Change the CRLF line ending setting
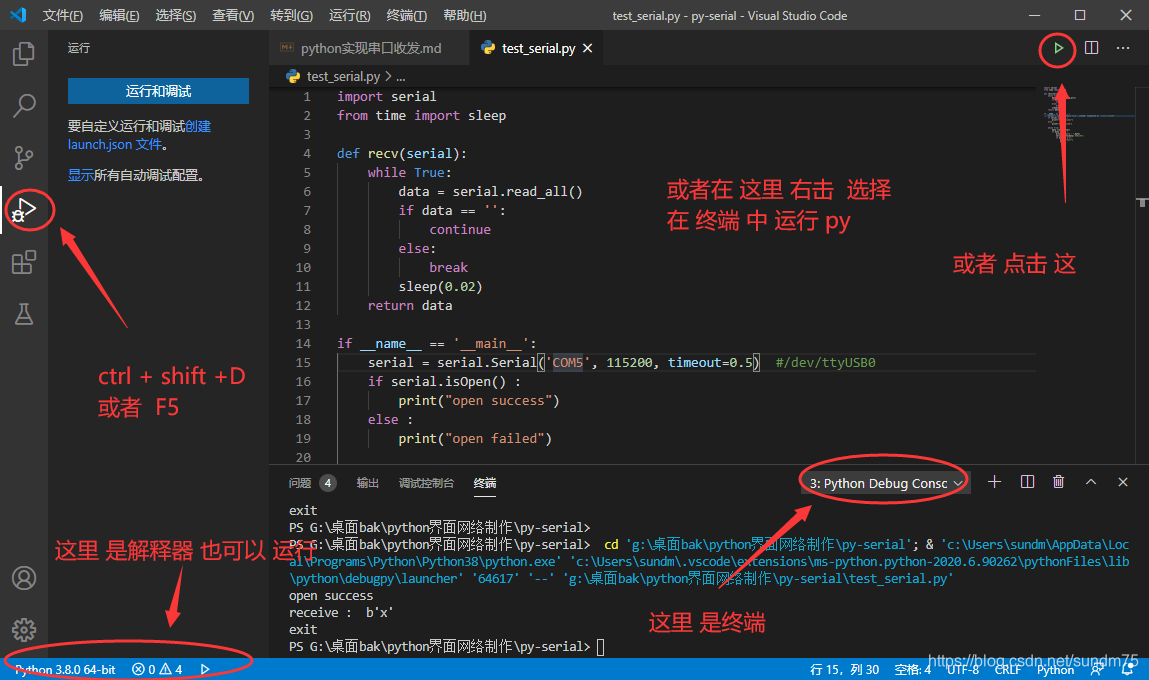 pos(1008,669)
